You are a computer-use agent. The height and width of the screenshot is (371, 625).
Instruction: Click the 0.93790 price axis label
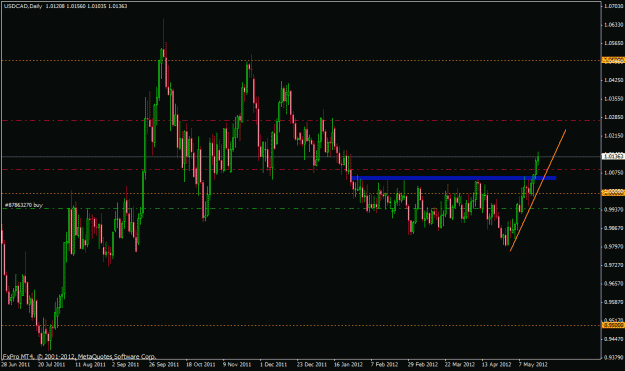614,357
